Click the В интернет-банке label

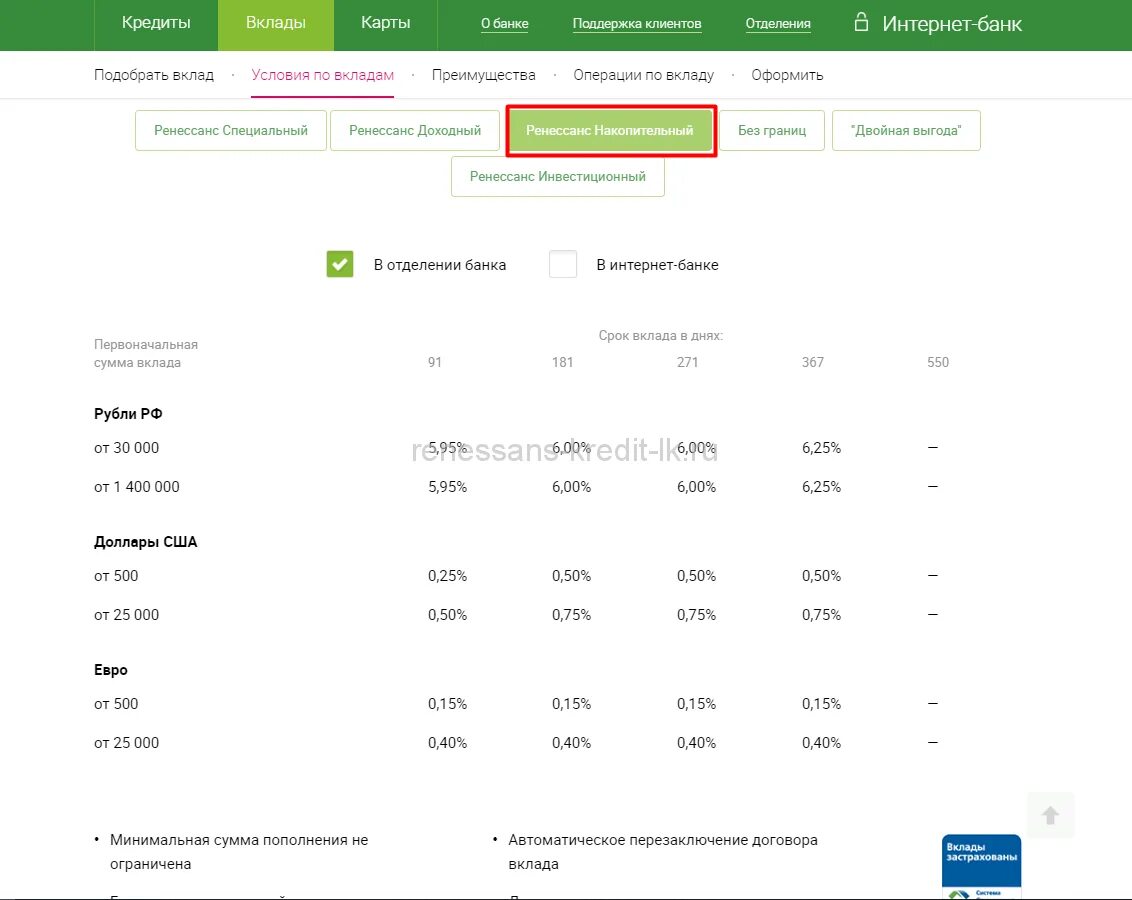658,265
